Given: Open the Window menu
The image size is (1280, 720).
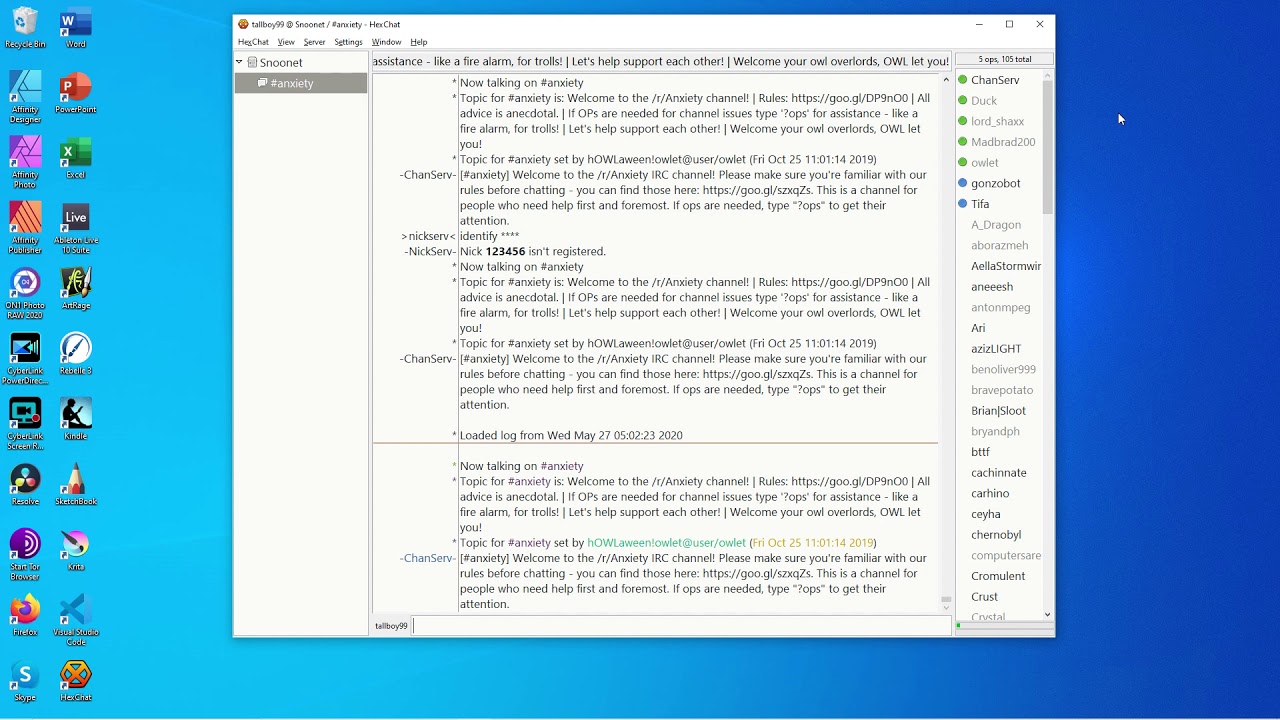Looking at the screenshot, I should tap(386, 42).
